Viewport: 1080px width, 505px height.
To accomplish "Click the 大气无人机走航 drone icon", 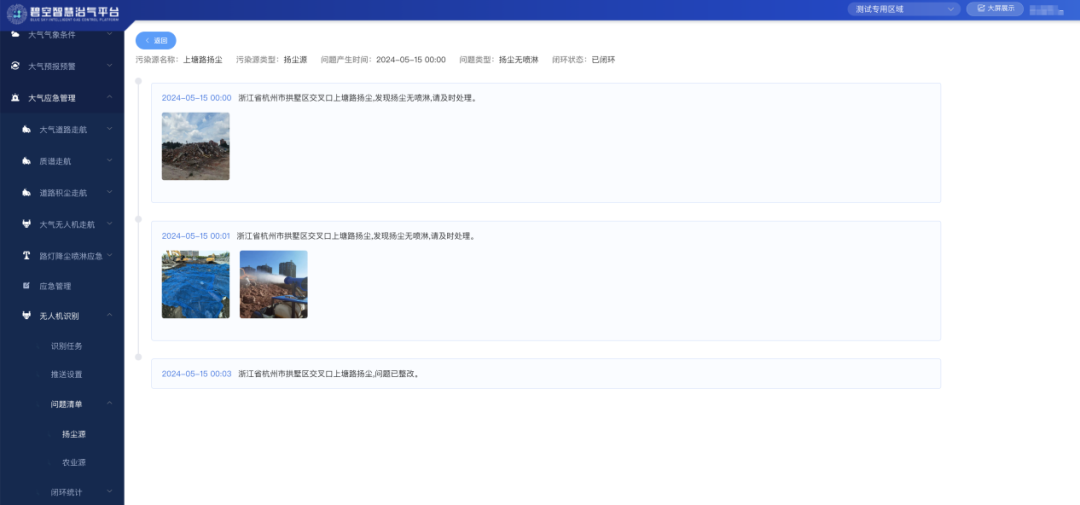I will tap(27, 224).
